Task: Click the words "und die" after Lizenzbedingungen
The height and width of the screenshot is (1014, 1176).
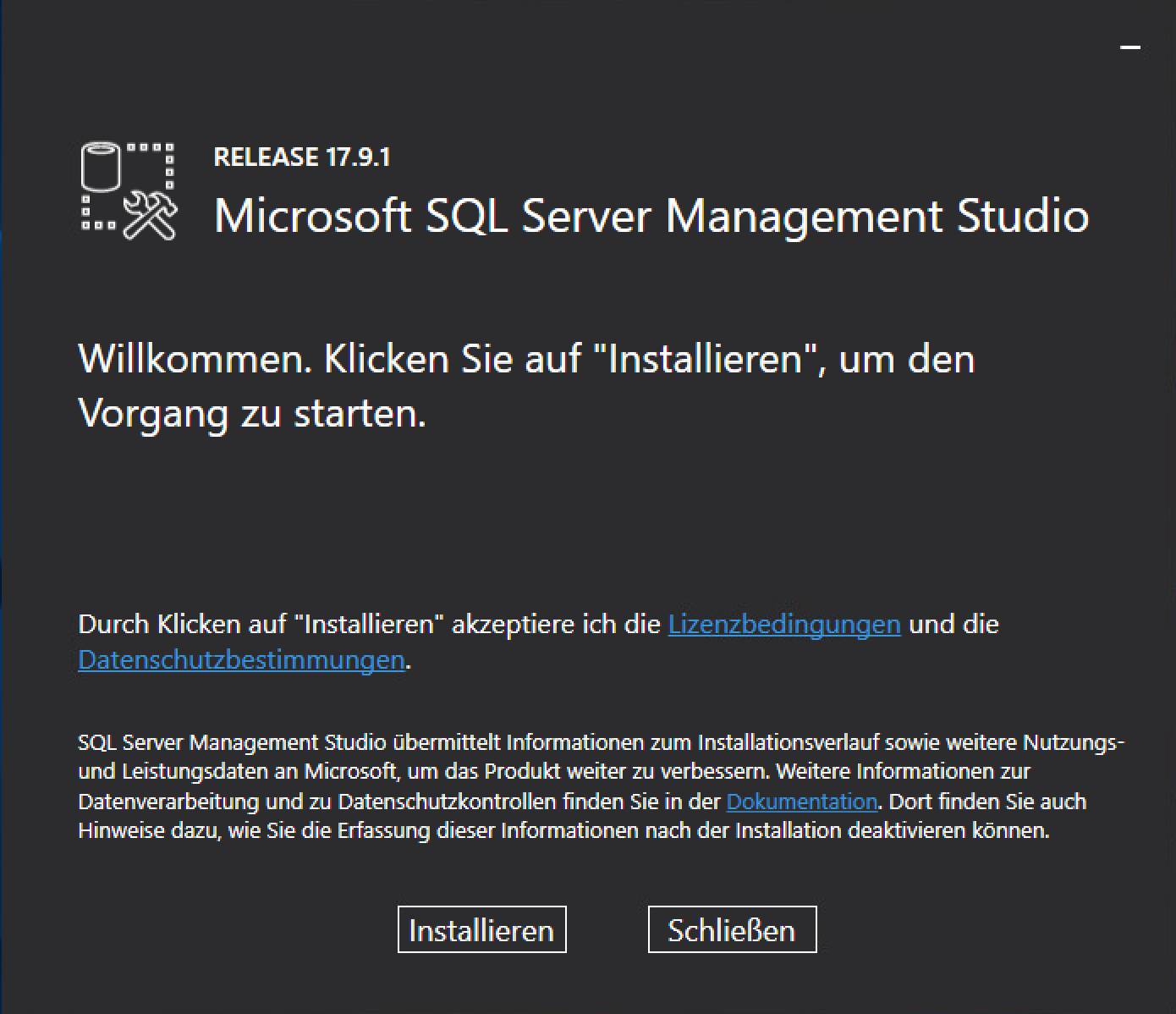Action: pyautogui.click(x=953, y=624)
